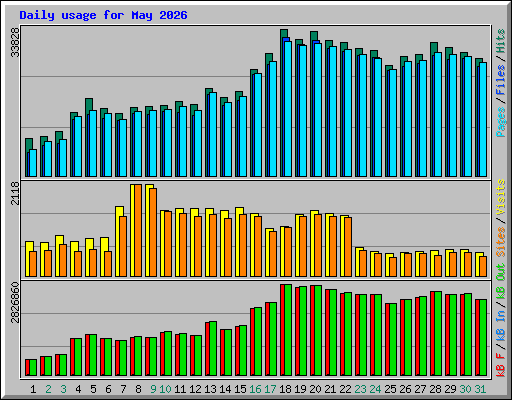This screenshot has height=400, width=512.
Task: Click the Hits legend label
Action: tap(501, 41)
